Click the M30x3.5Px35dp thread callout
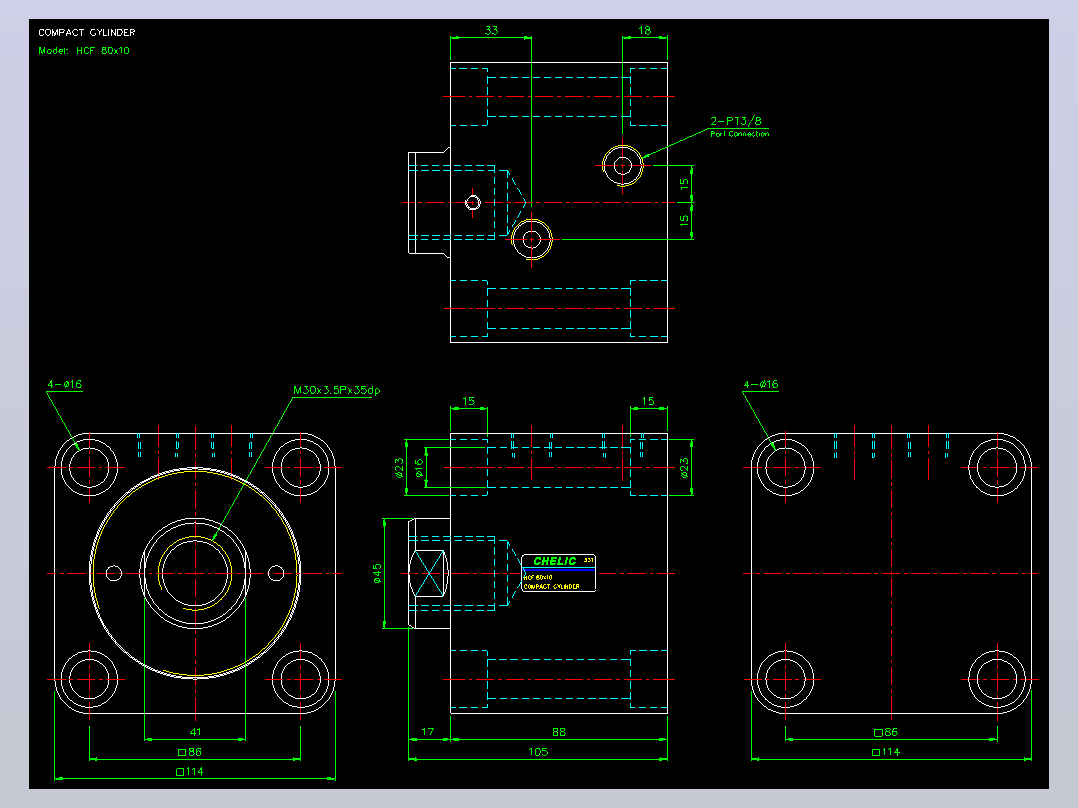The height and width of the screenshot is (808, 1078). pyautogui.click(x=336, y=390)
